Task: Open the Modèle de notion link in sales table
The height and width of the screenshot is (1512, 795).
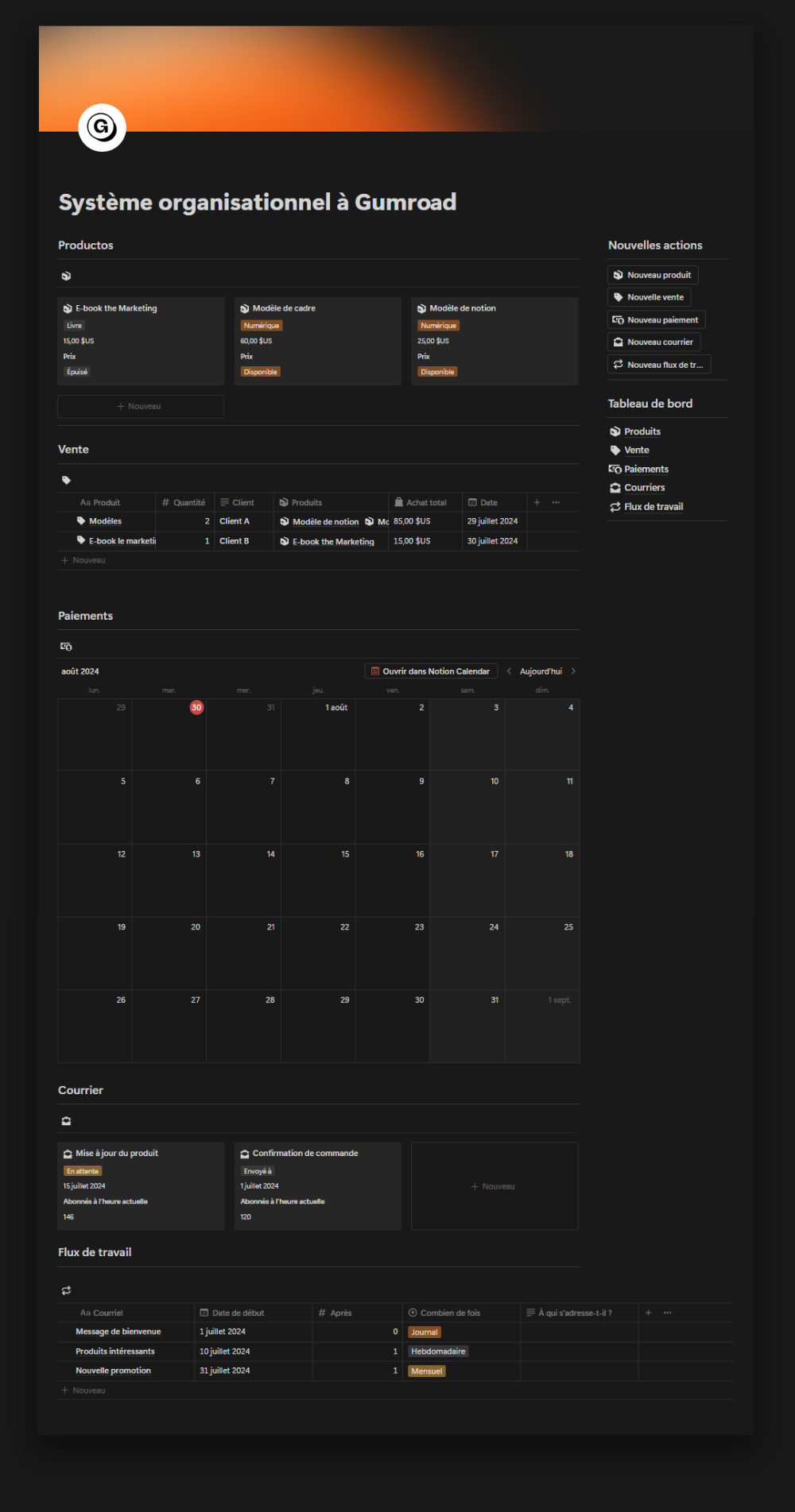Action: (325, 522)
